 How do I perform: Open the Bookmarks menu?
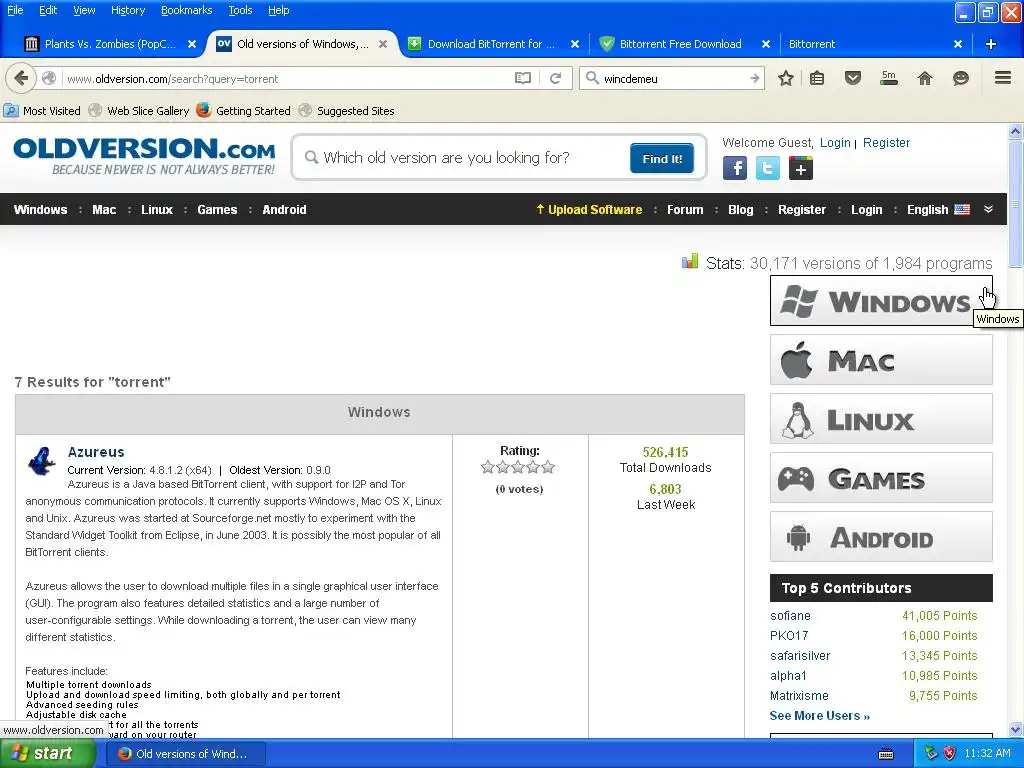pyautogui.click(x=187, y=10)
